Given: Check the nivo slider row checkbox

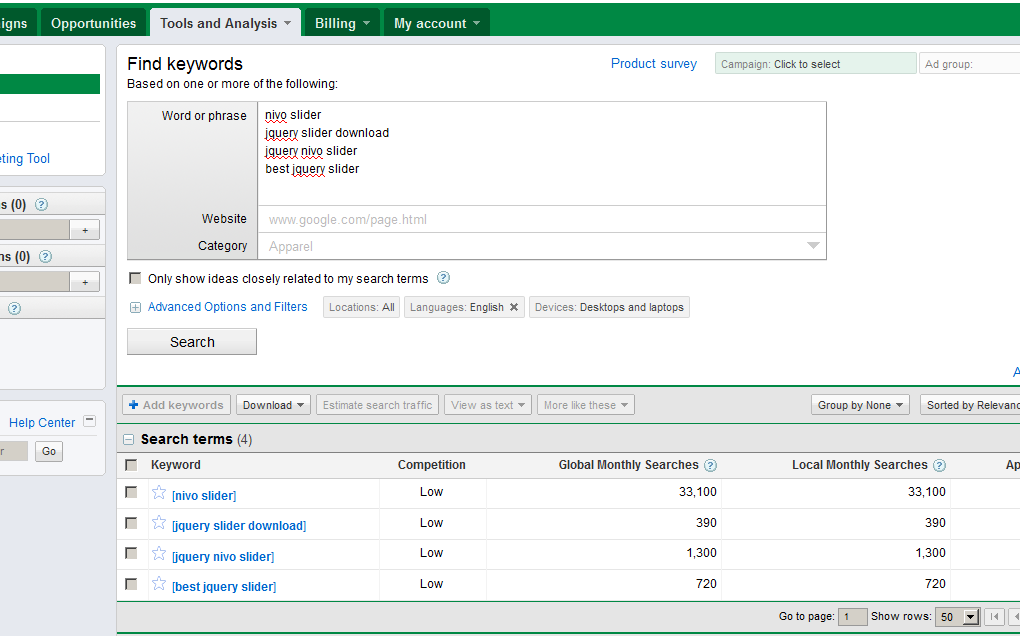Looking at the screenshot, I should 131,492.
